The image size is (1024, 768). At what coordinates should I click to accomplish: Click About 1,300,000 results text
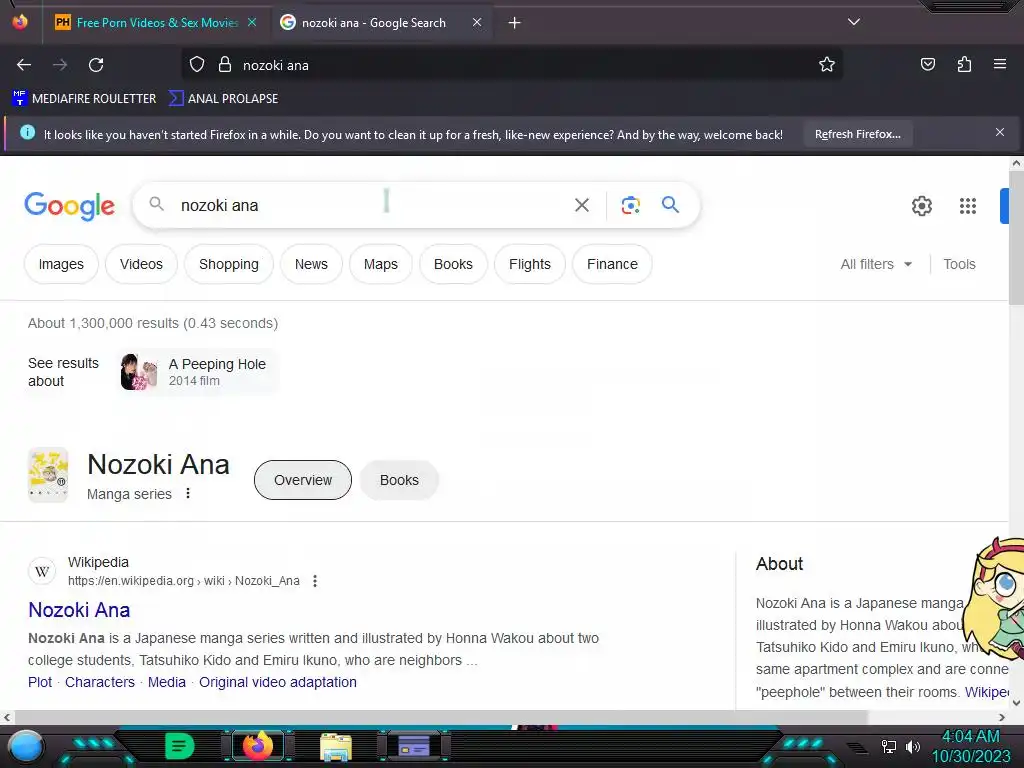point(153,323)
